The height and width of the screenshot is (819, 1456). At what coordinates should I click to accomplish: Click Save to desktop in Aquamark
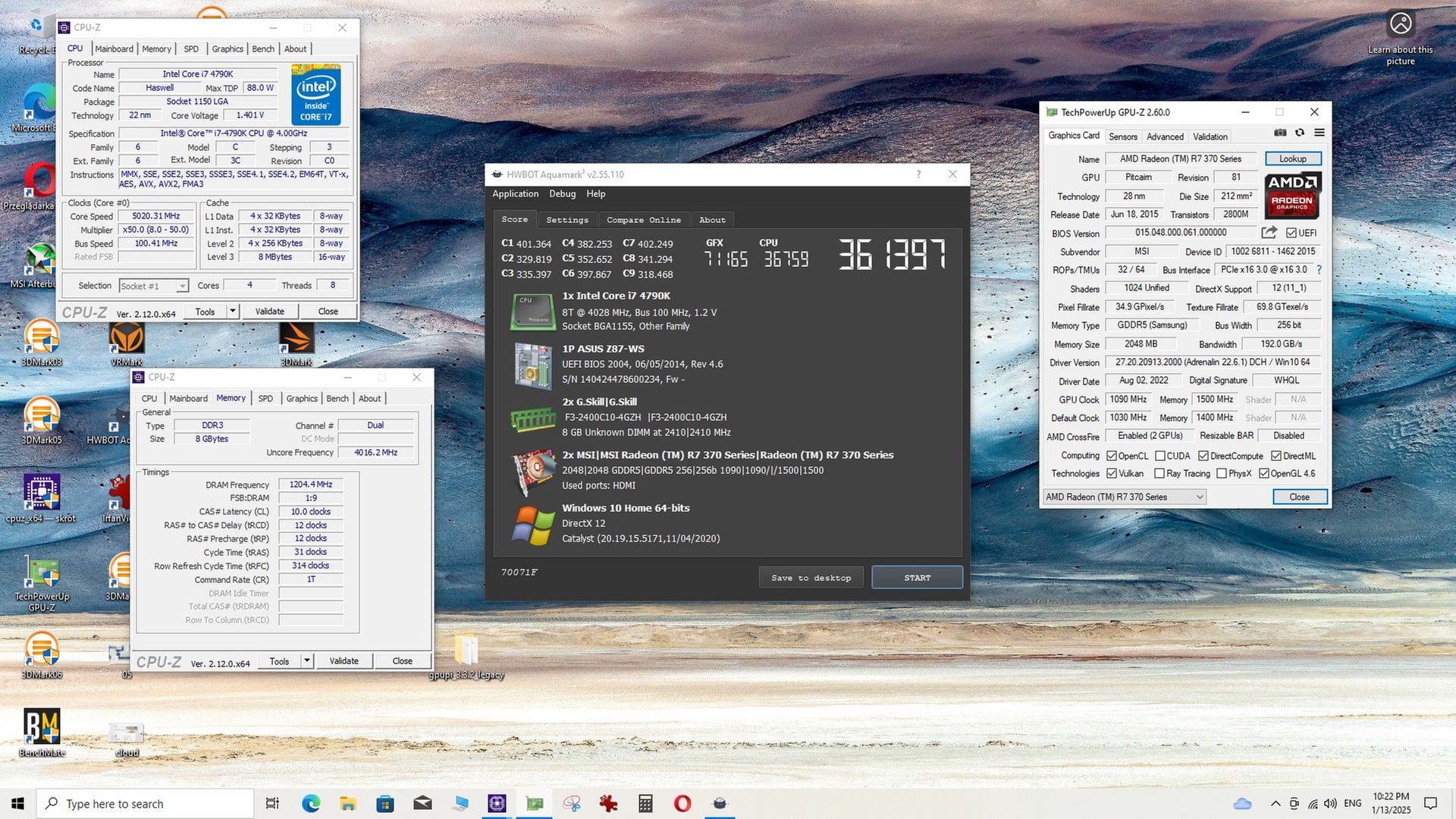click(811, 578)
